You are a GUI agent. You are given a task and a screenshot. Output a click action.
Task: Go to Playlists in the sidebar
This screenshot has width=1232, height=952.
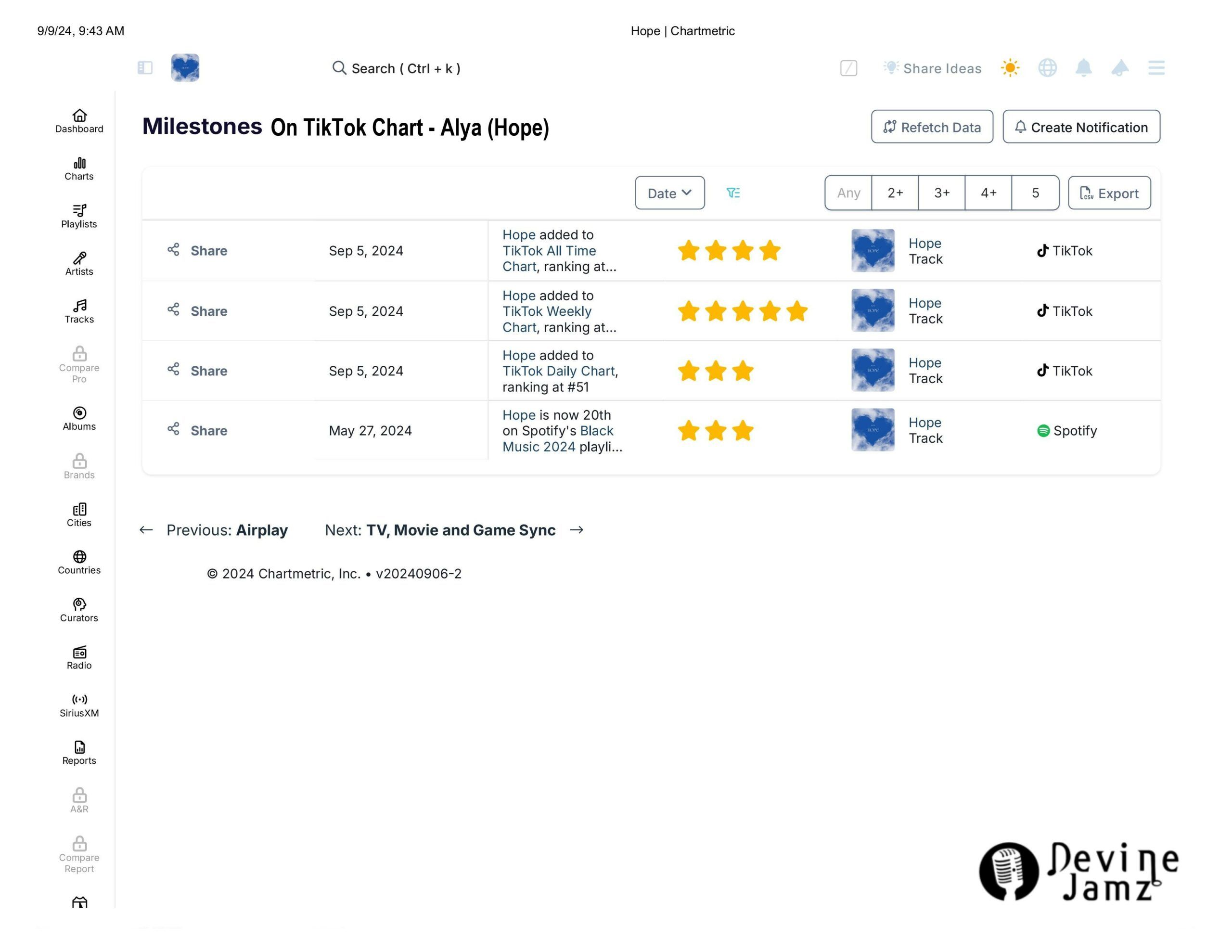(x=79, y=216)
